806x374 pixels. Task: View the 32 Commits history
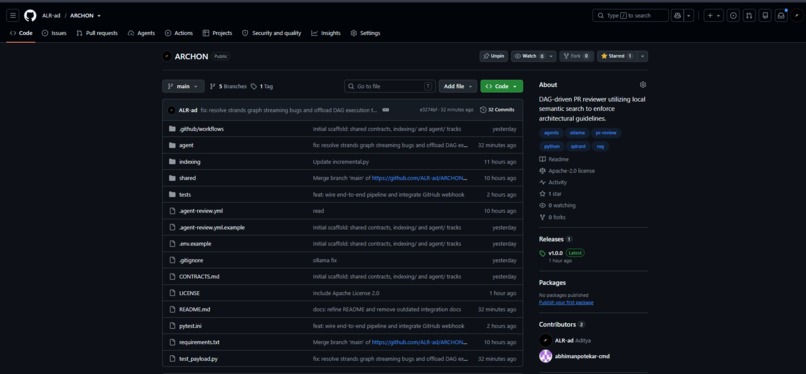coord(497,110)
